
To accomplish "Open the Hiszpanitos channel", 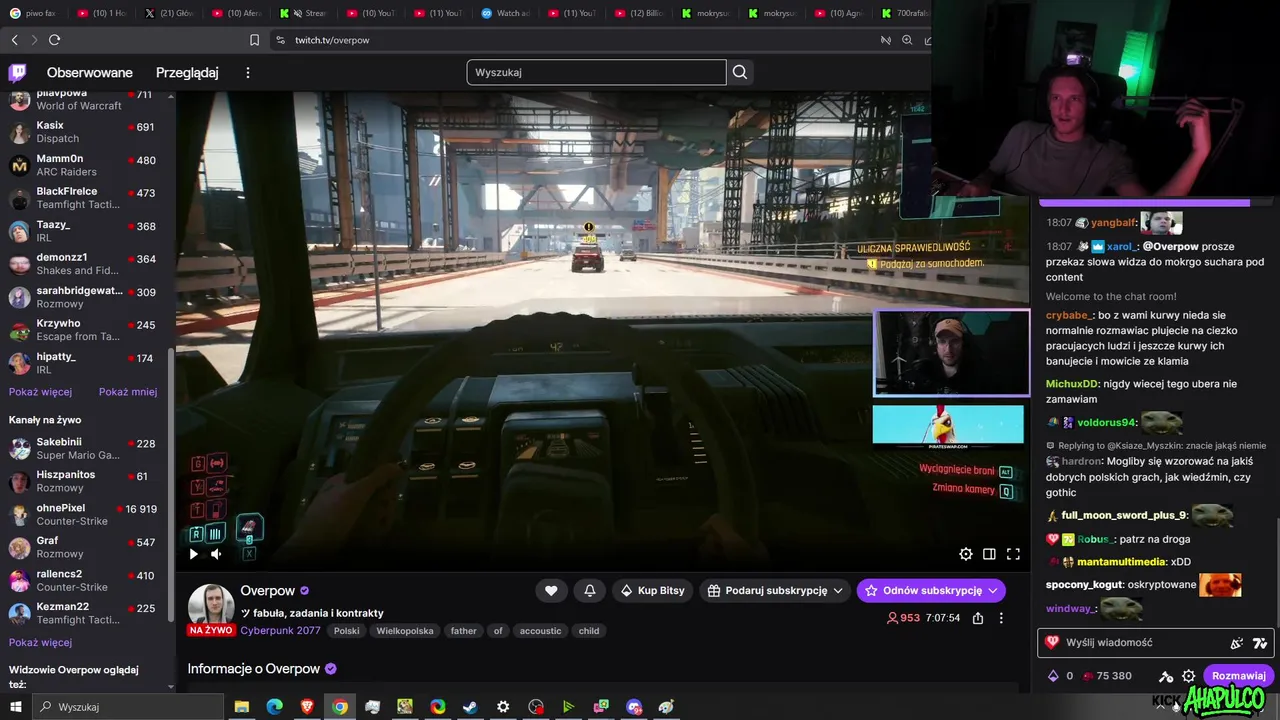I will (88, 481).
